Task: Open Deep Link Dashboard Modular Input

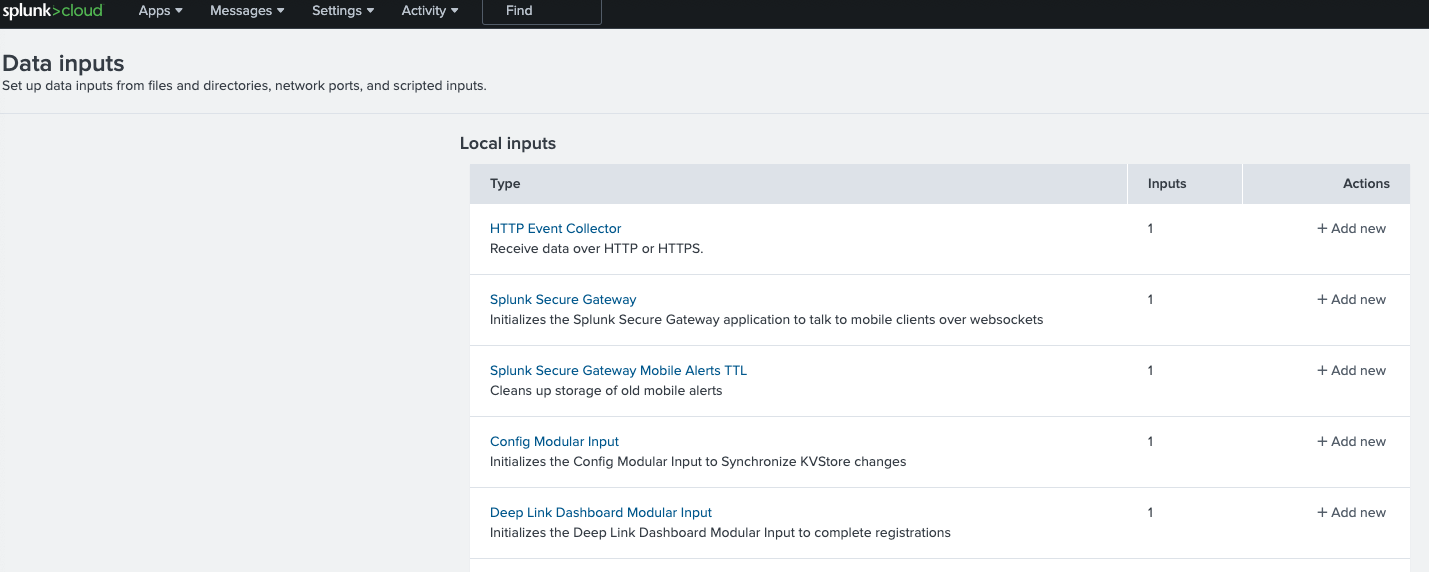Action: [601, 513]
